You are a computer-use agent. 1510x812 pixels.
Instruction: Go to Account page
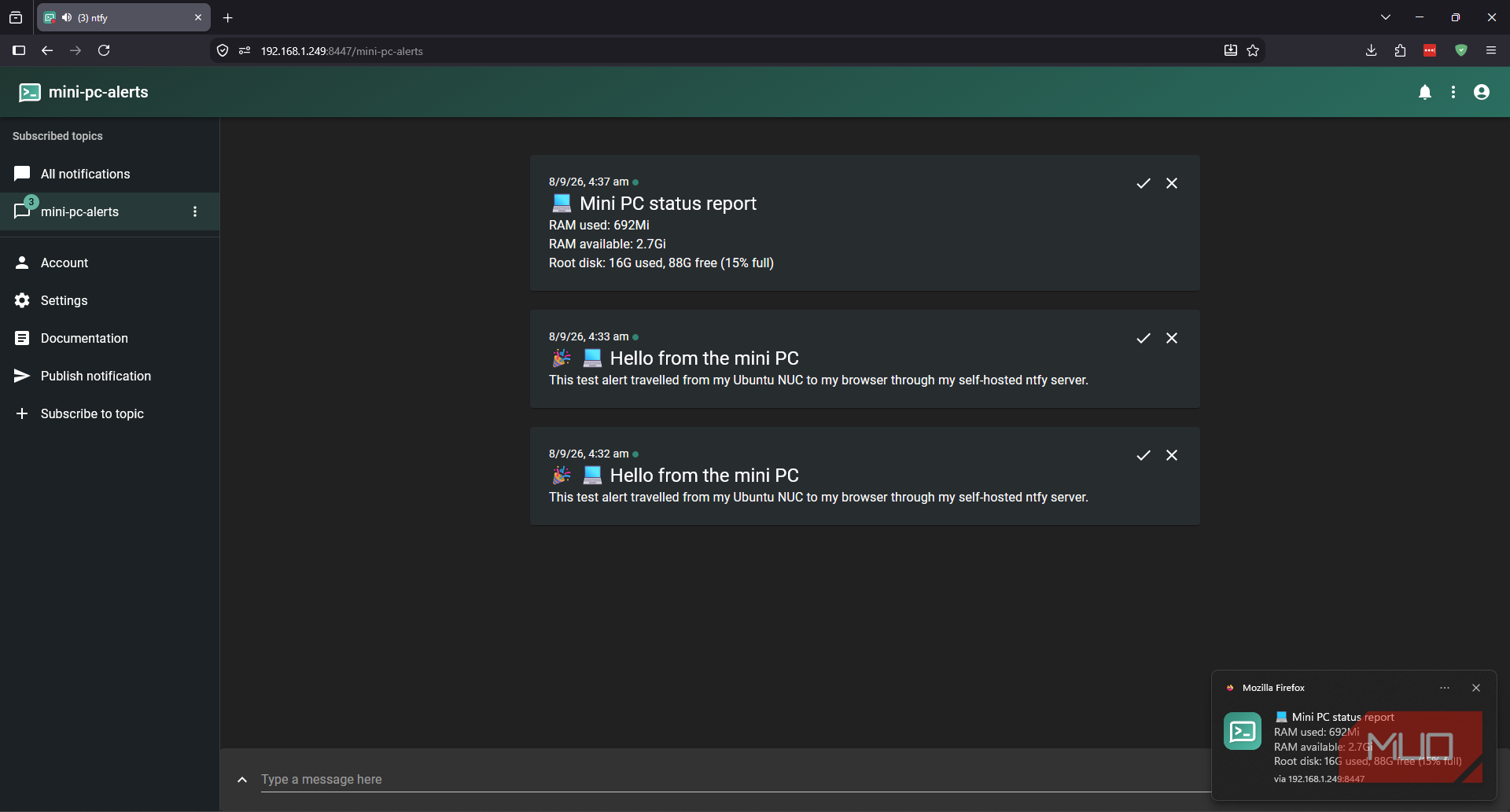pos(109,263)
